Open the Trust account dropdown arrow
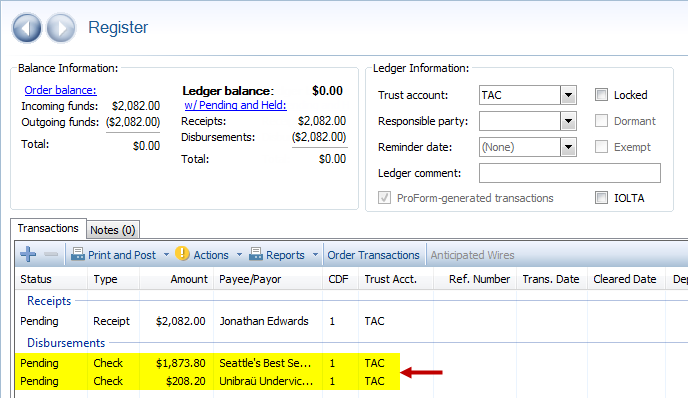Image resolution: width=688 pixels, height=398 pixels. [x=568, y=95]
